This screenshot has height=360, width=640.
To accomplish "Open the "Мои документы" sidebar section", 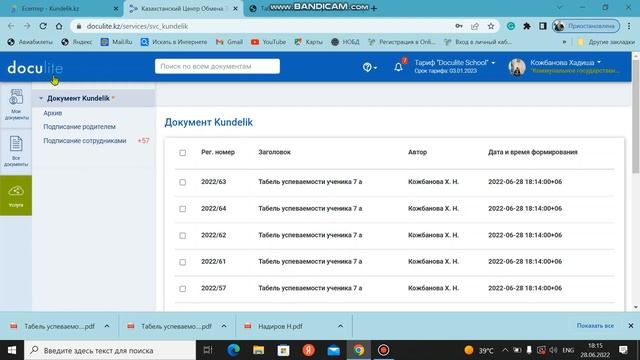I will 16,105.
